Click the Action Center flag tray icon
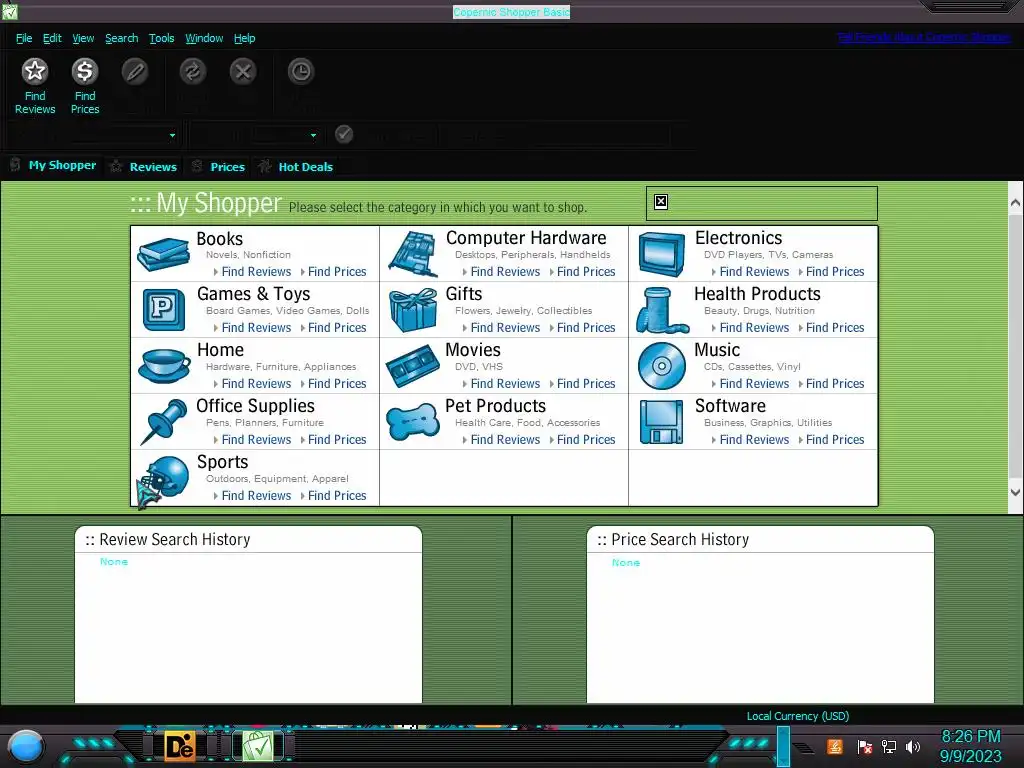This screenshot has width=1024, height=768. click(x=865, y=746)
